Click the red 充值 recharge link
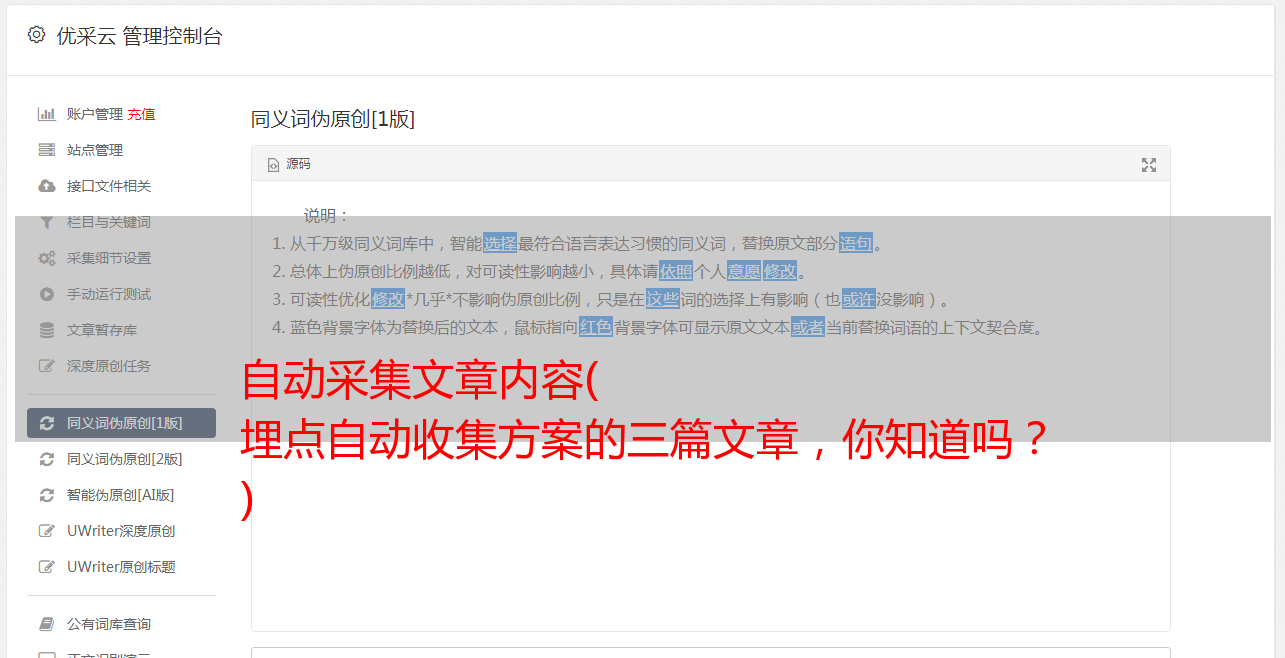This screenshot has height=658, width=1285. point(141,114)
